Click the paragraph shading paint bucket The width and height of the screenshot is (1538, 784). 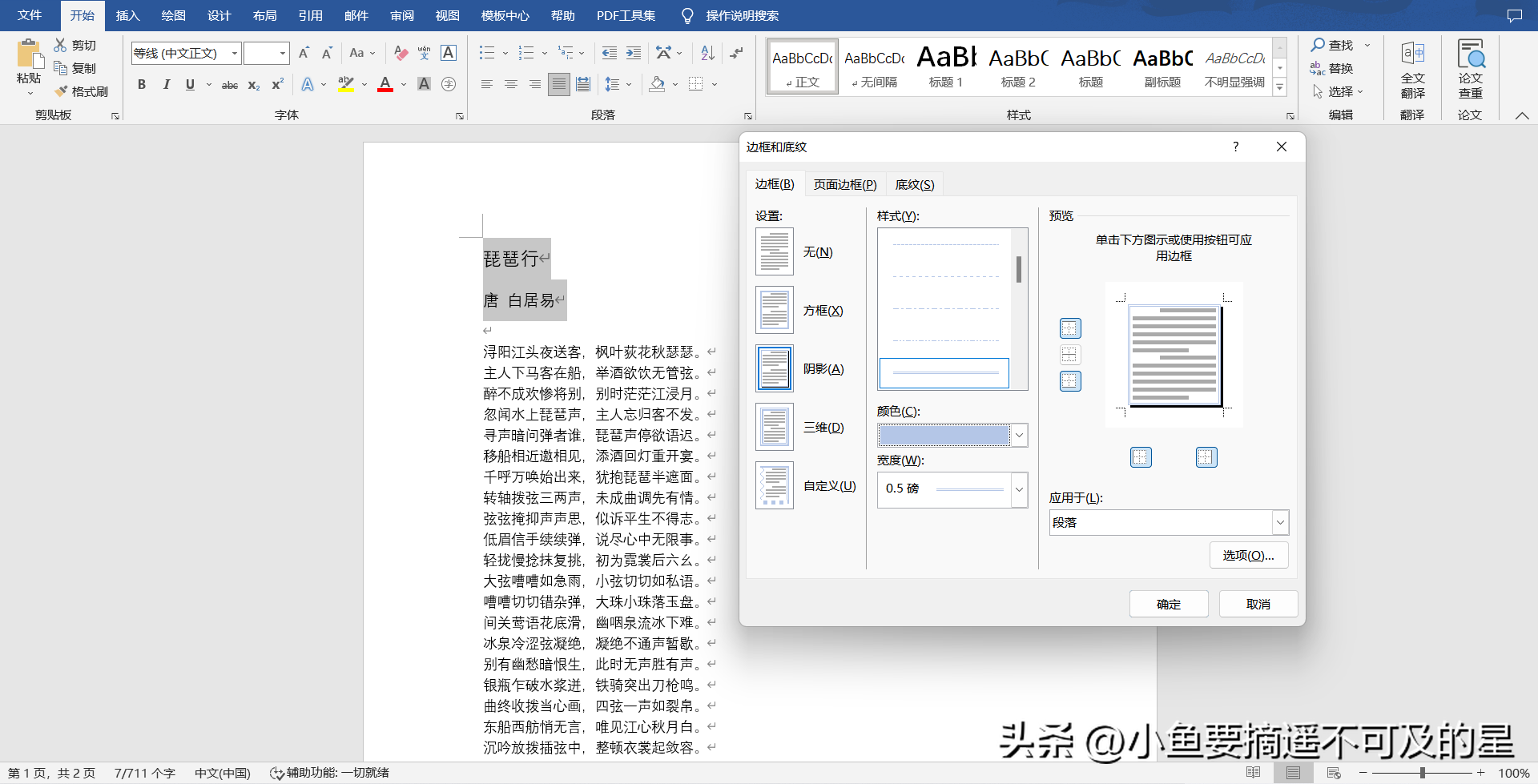(658, 84)
